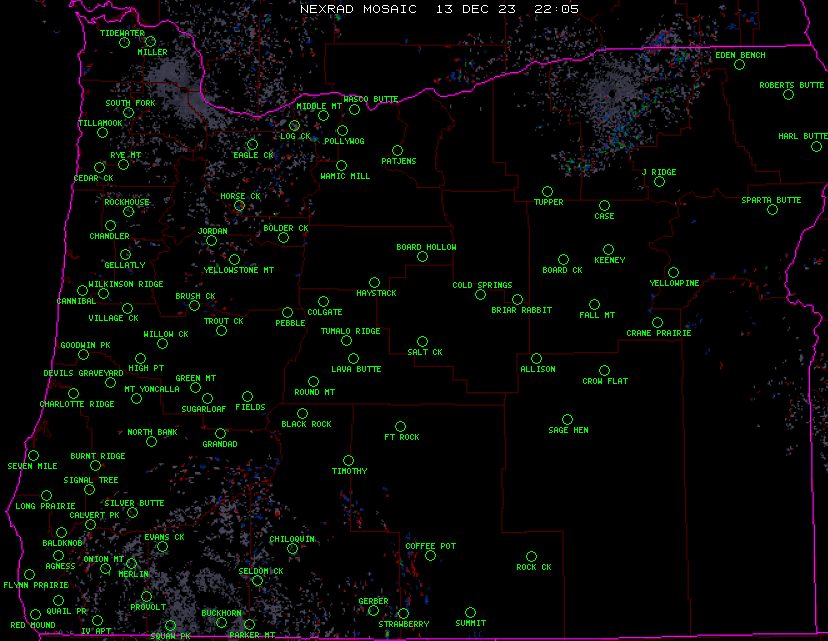Click the 22:05 timestamp in header
The height and width of the screenshot is (641, 828).
(556, 8)
